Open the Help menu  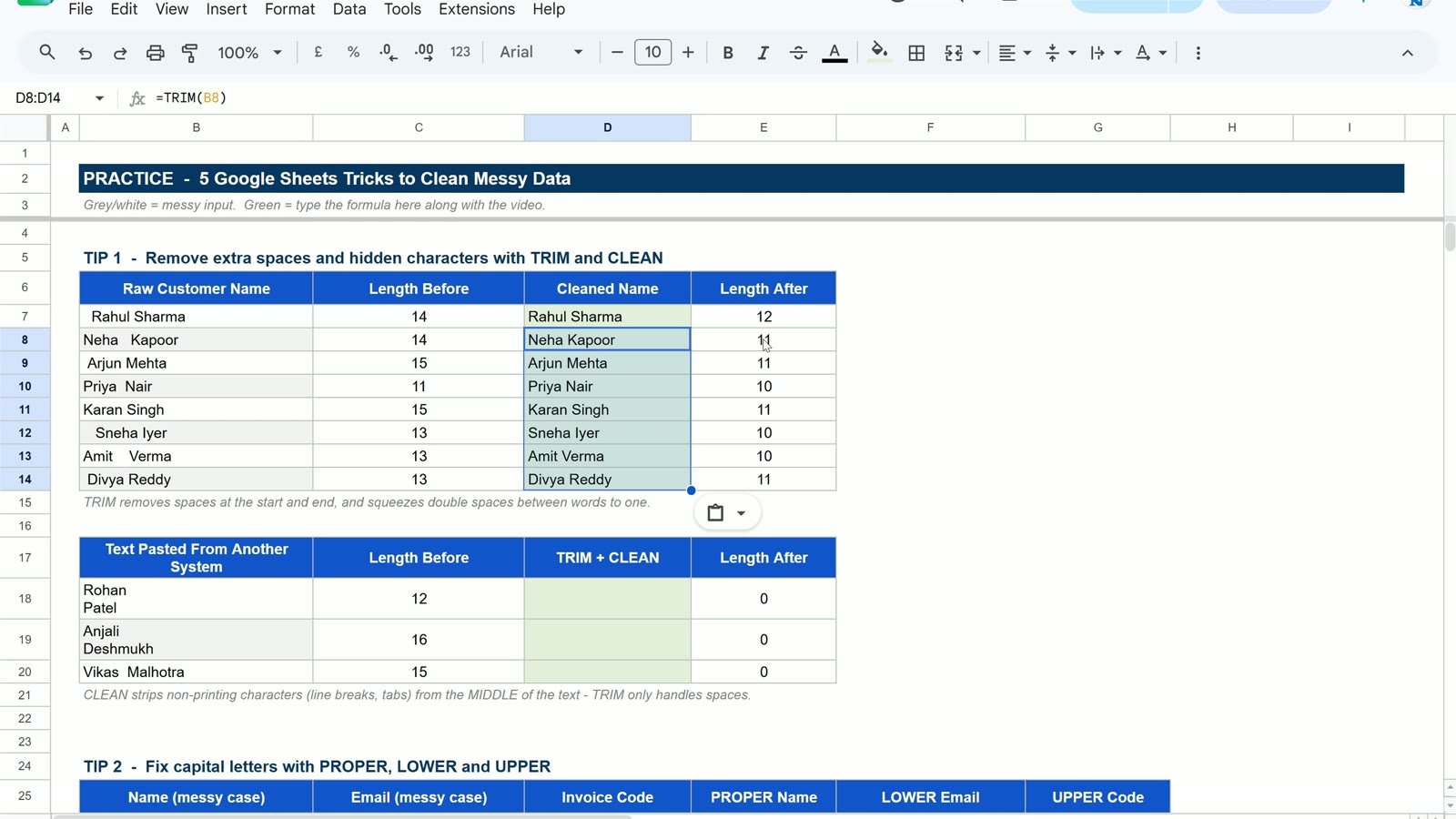tap(549, 9)
